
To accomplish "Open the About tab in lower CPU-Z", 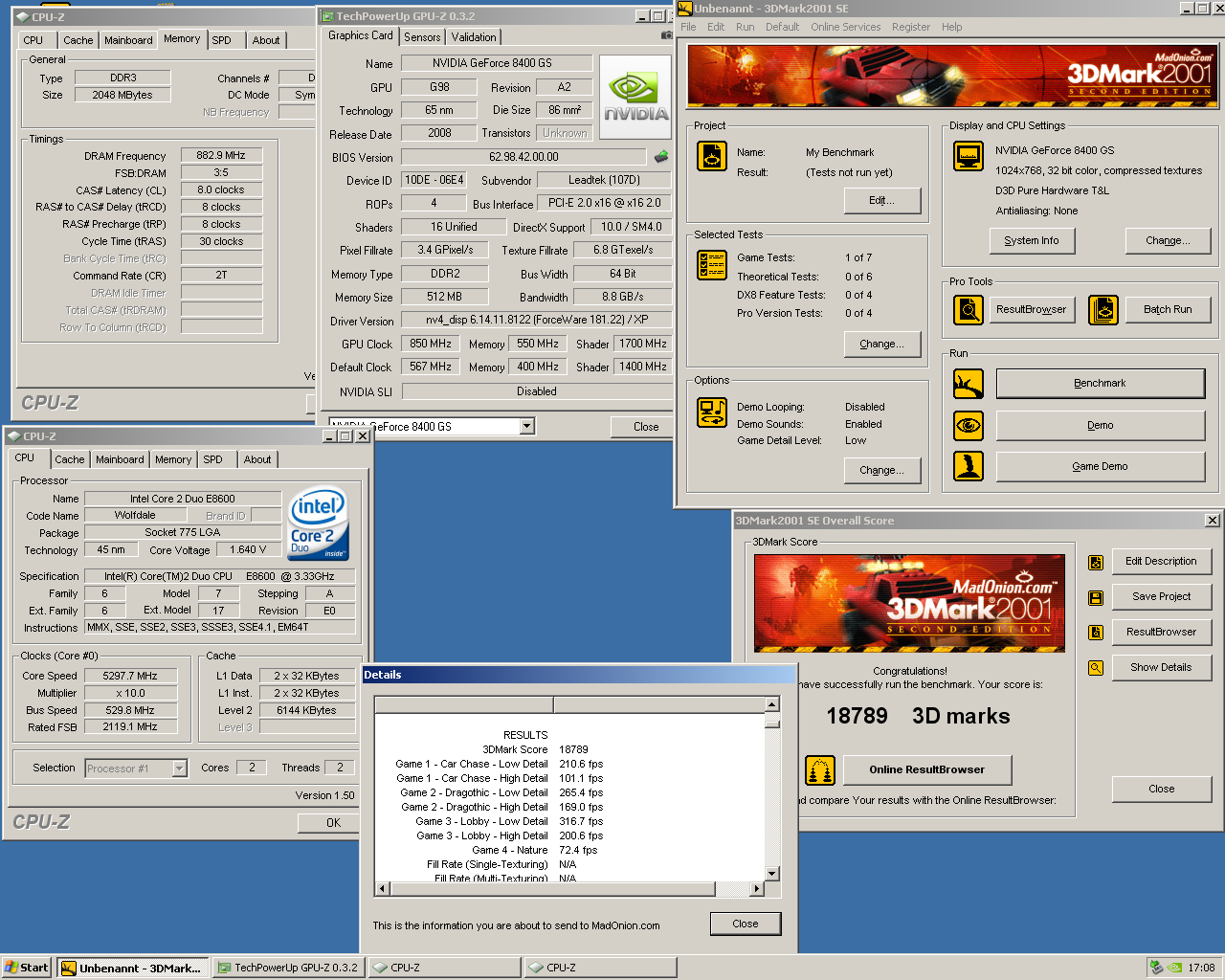I will coord(257,459).
